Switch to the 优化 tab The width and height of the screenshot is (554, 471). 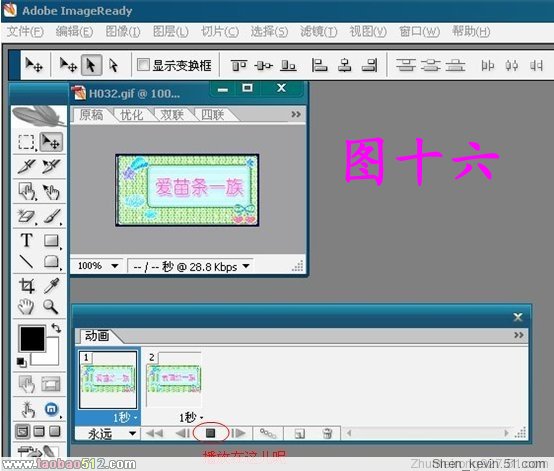tap(131, 115)
